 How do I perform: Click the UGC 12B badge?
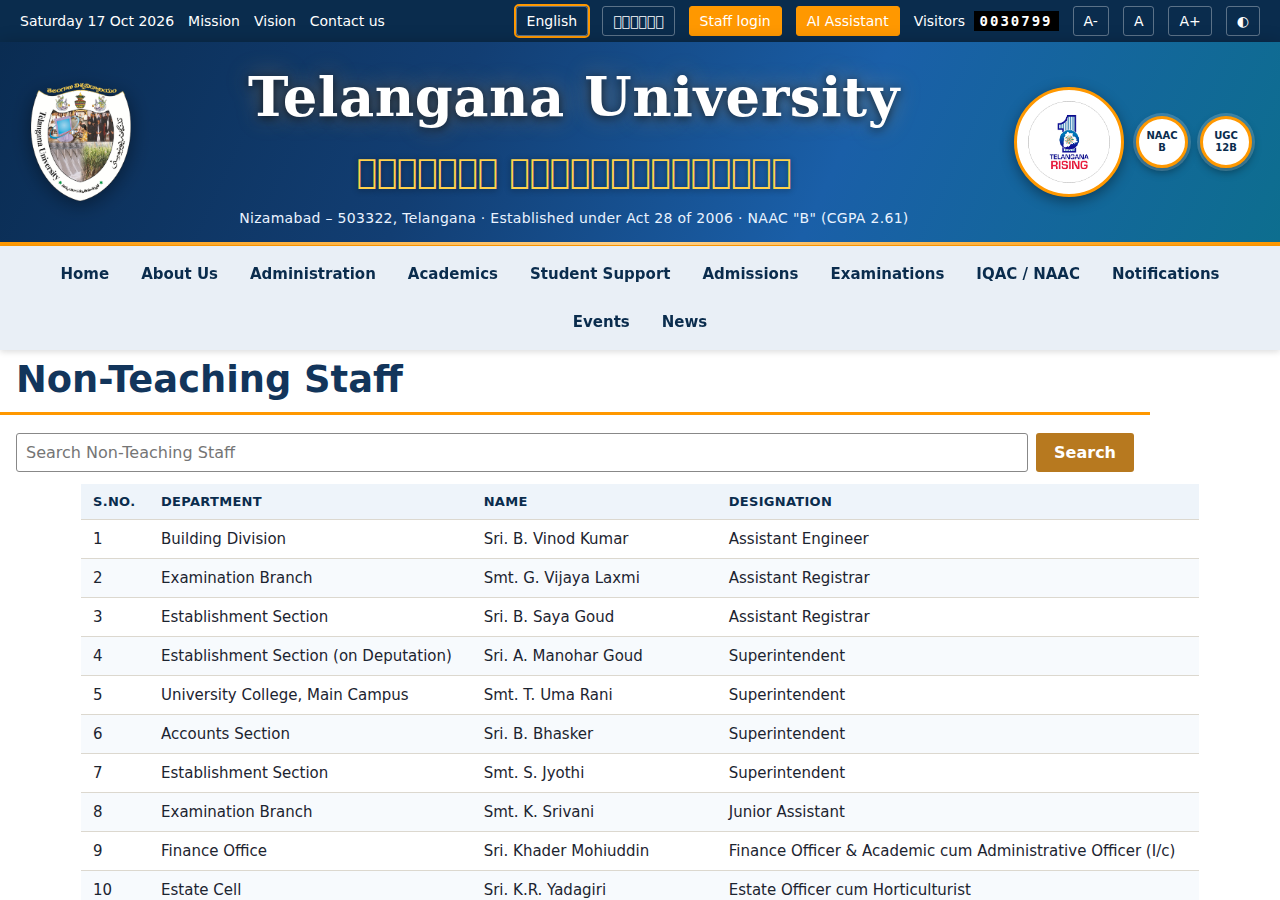1226,142
